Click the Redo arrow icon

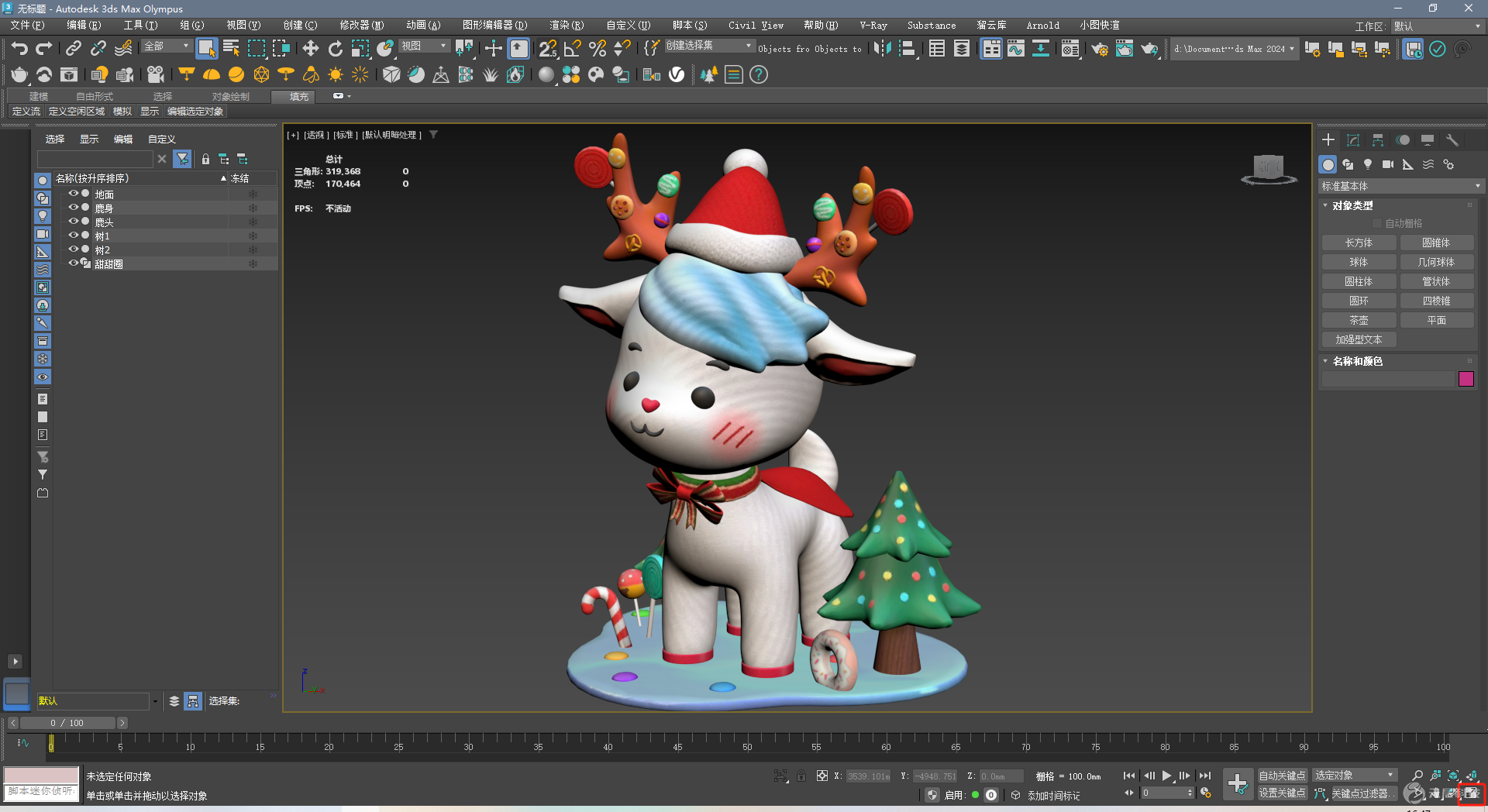coord(44,49)
